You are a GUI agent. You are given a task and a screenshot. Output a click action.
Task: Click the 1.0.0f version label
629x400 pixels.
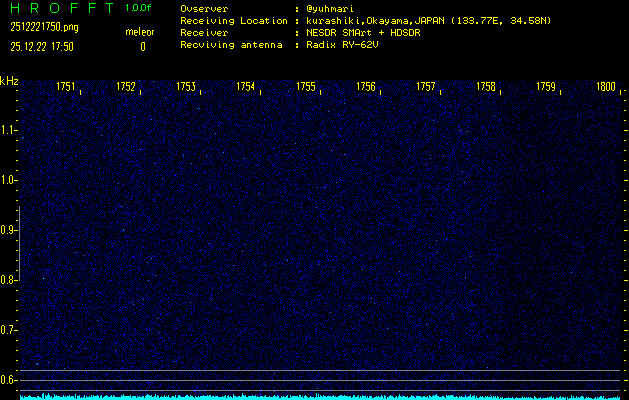tap(140, 8)
